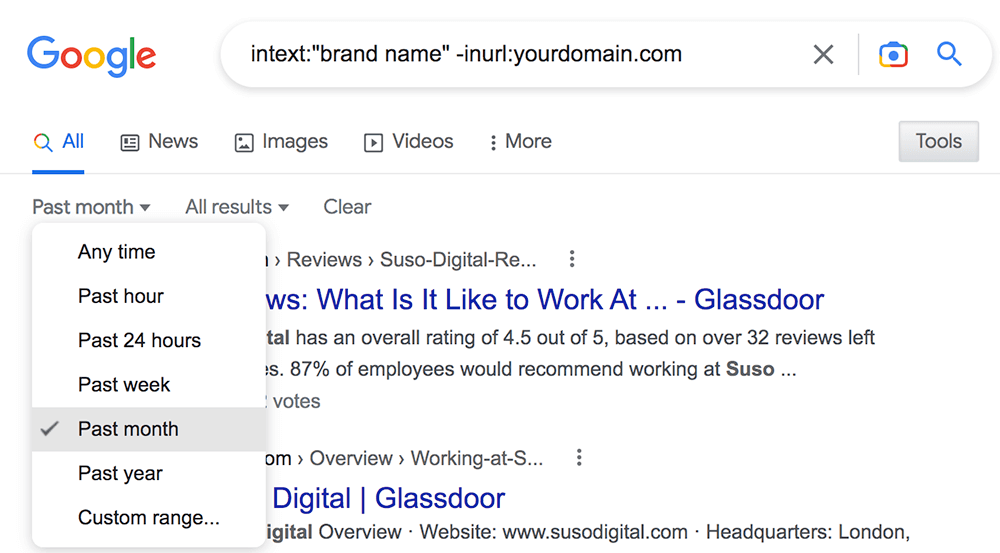Open first result's three-dot options menu
1000x553 pixels.
[572, 259]
